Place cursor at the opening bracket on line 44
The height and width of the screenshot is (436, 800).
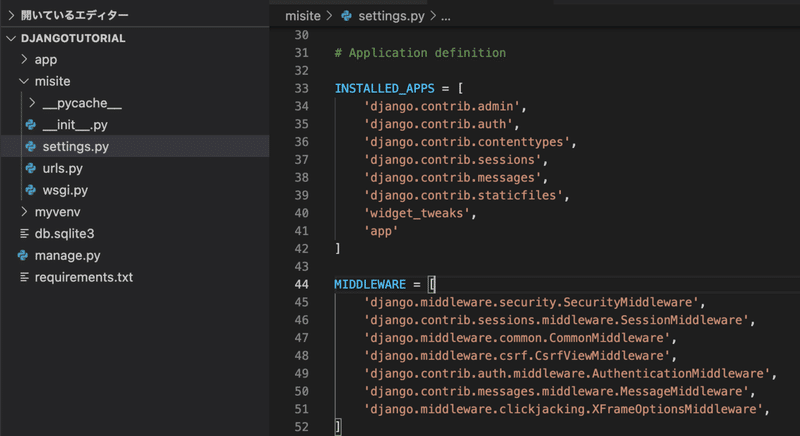pos(432,284)
